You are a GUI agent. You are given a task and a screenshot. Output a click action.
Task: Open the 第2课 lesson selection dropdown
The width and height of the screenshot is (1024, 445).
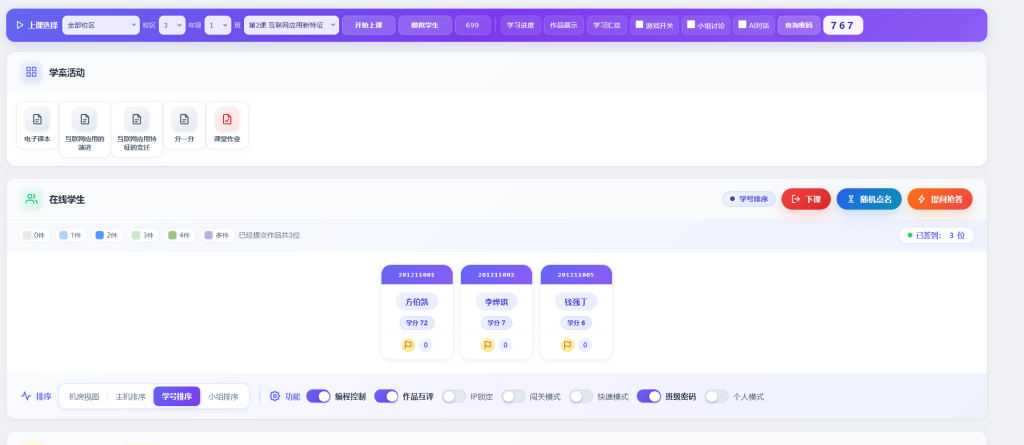pyautogui.click(x=291, y=25)
